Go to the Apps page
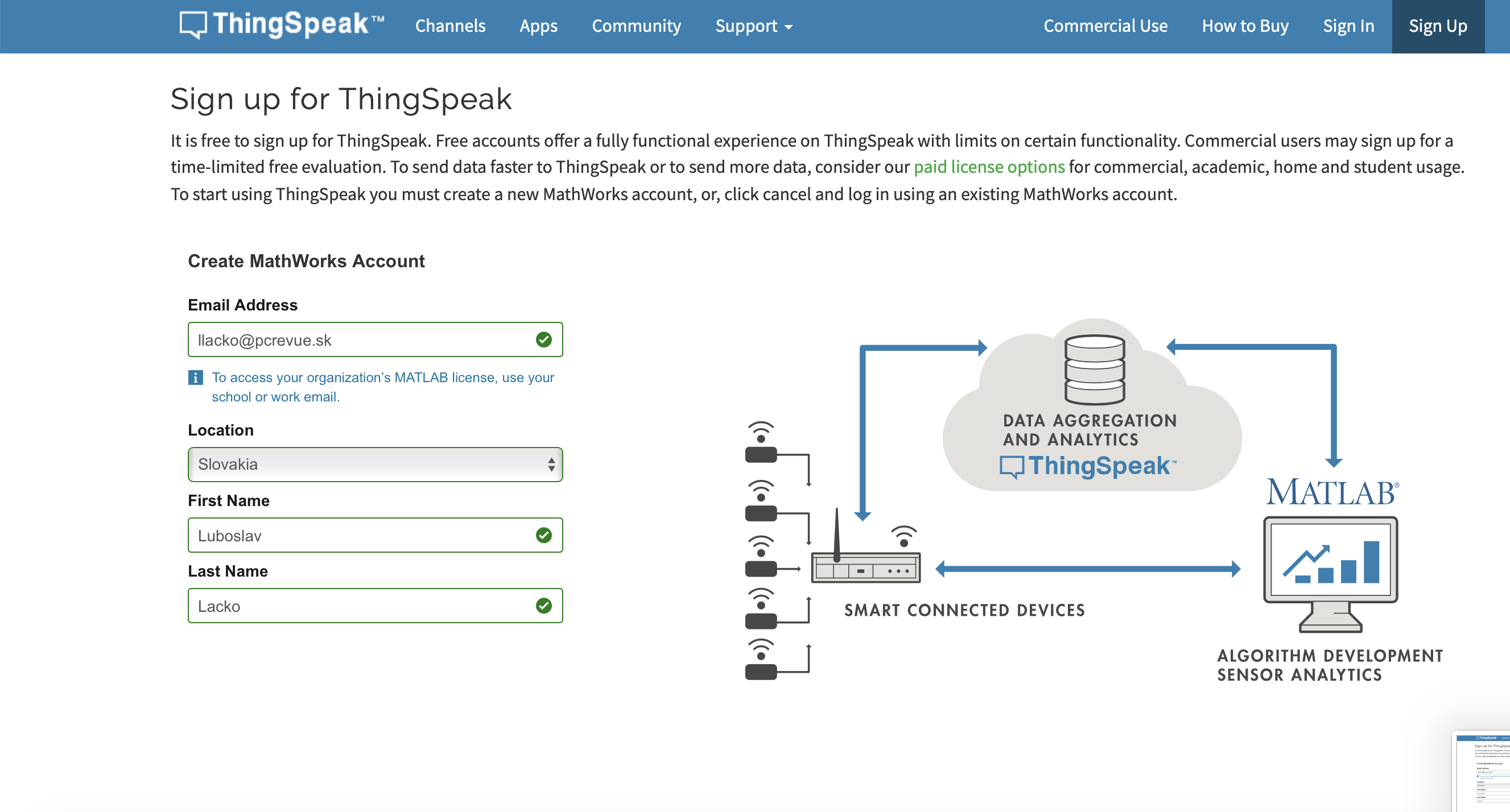 pyautogui.click(x=538, y=26)
